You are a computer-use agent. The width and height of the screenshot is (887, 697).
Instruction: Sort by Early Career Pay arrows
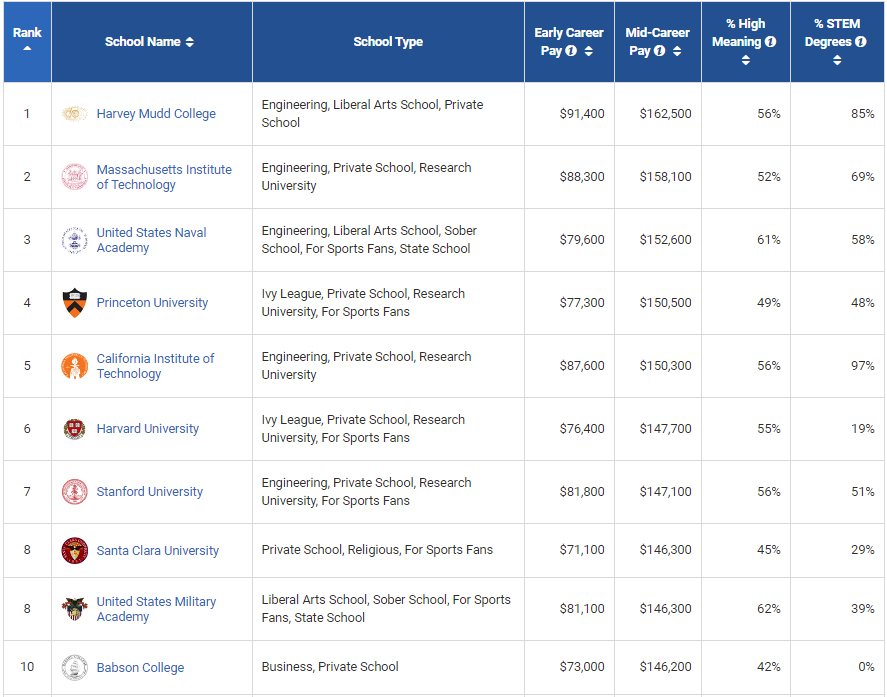(x=588, y=51)
